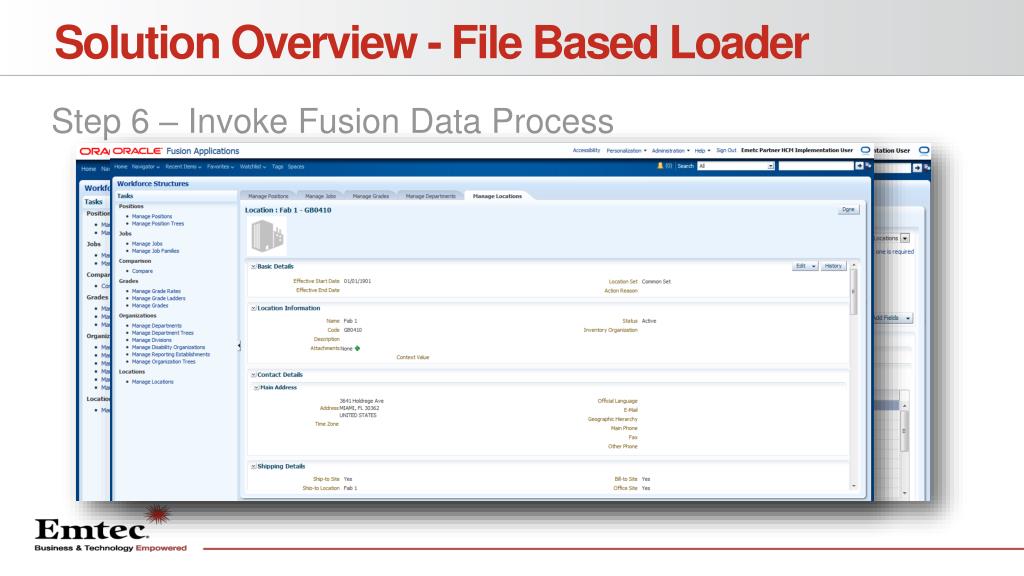Open the Manage Job Families link
The height and width of the screenshot is (576, 1024).
click(155, 251)
